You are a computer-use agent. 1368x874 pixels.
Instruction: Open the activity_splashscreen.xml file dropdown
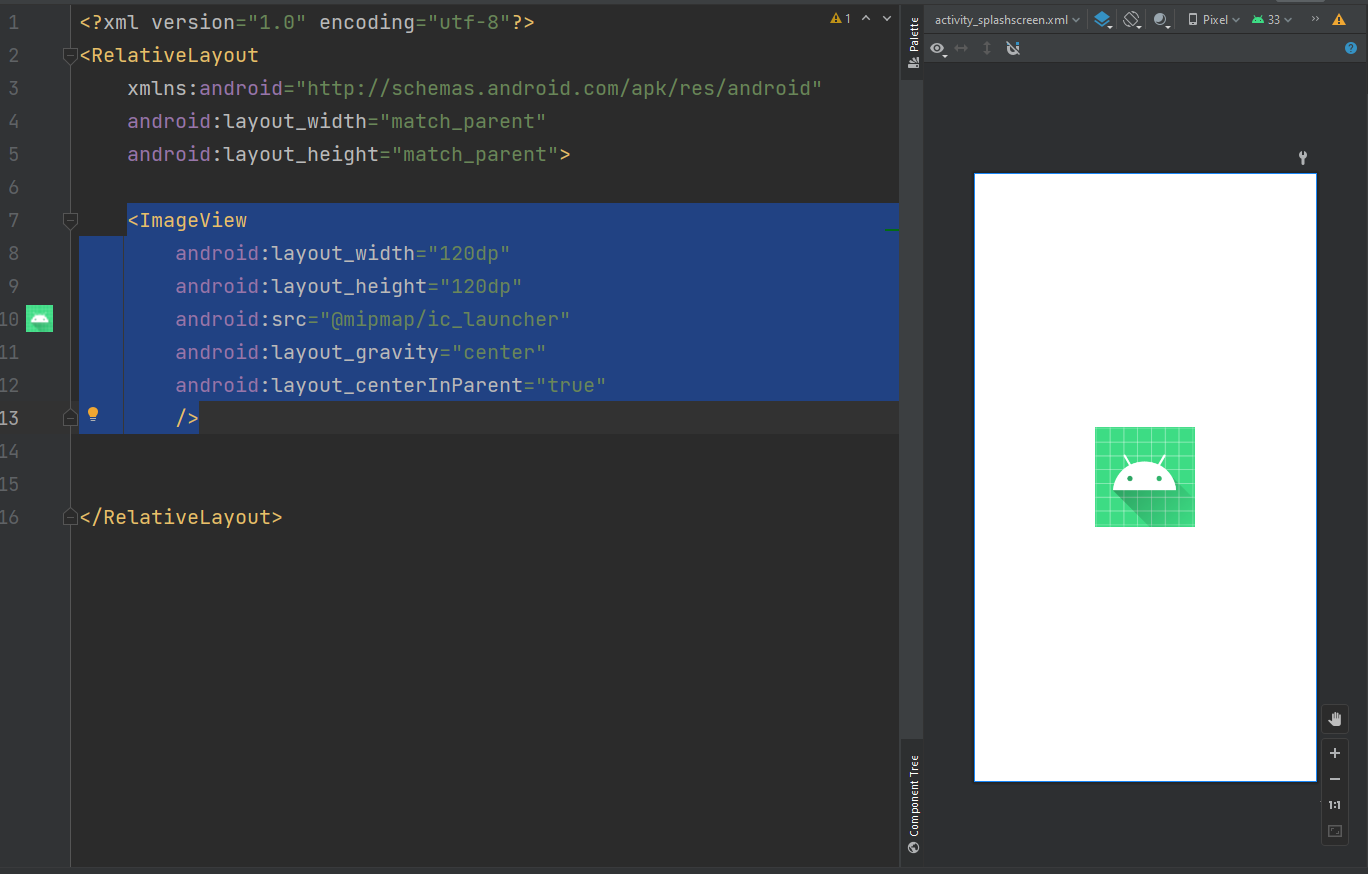pyautogui.click(x=1008, y=20)
